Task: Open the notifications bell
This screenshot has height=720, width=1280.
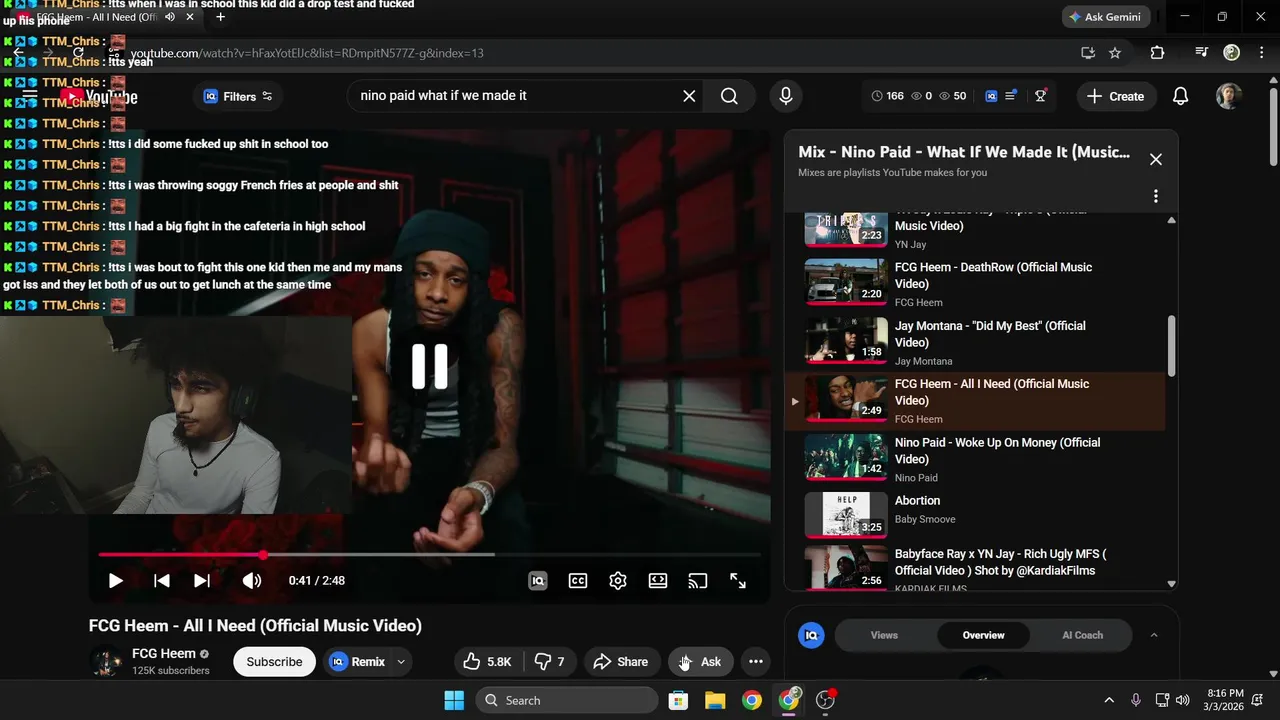Action: point(1180,96)
